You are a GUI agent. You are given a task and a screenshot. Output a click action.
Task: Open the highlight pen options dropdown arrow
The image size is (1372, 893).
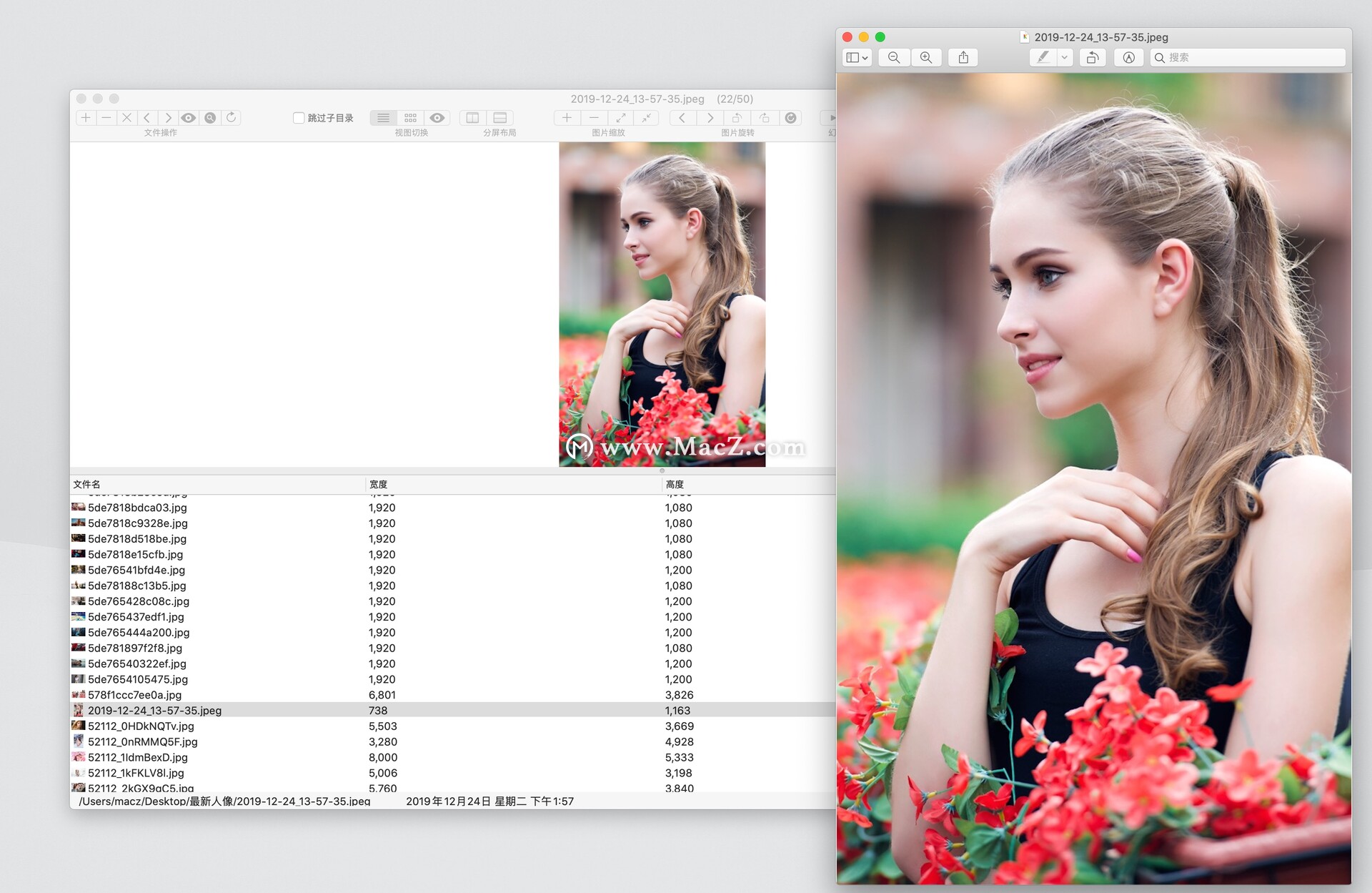tap(1065, 57)
